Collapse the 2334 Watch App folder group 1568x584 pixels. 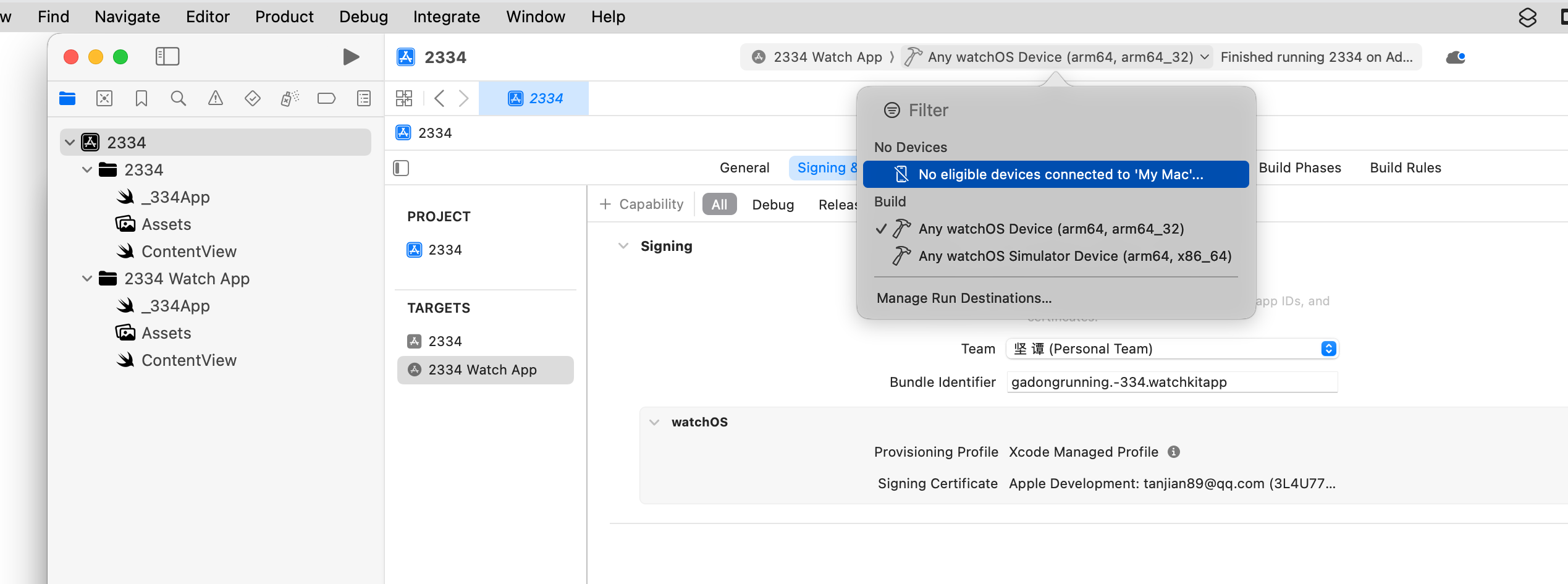pos(87,279)
